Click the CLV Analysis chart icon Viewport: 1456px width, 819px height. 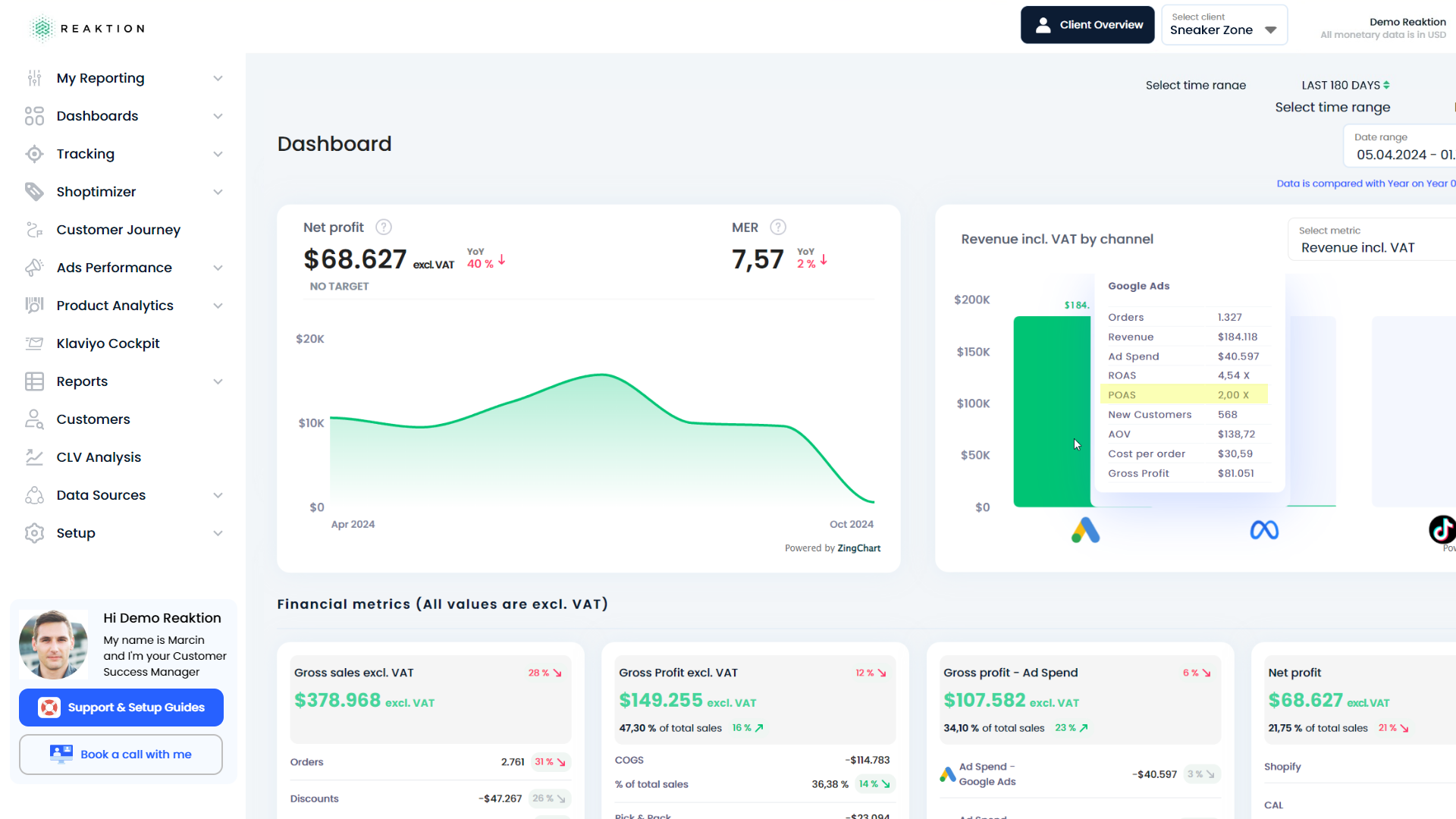pos(34,457)
